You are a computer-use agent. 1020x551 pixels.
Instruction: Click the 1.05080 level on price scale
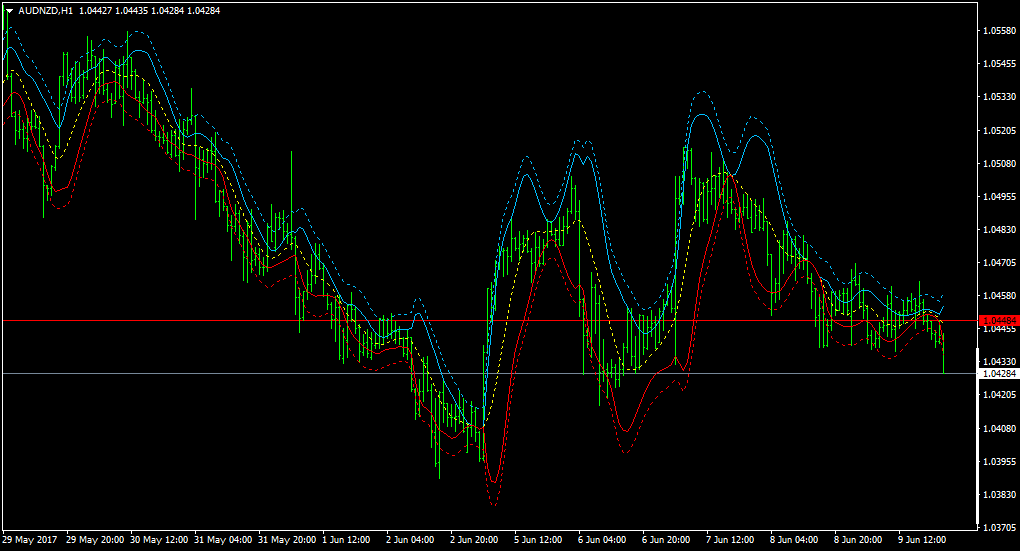click(x=999, y=163)
